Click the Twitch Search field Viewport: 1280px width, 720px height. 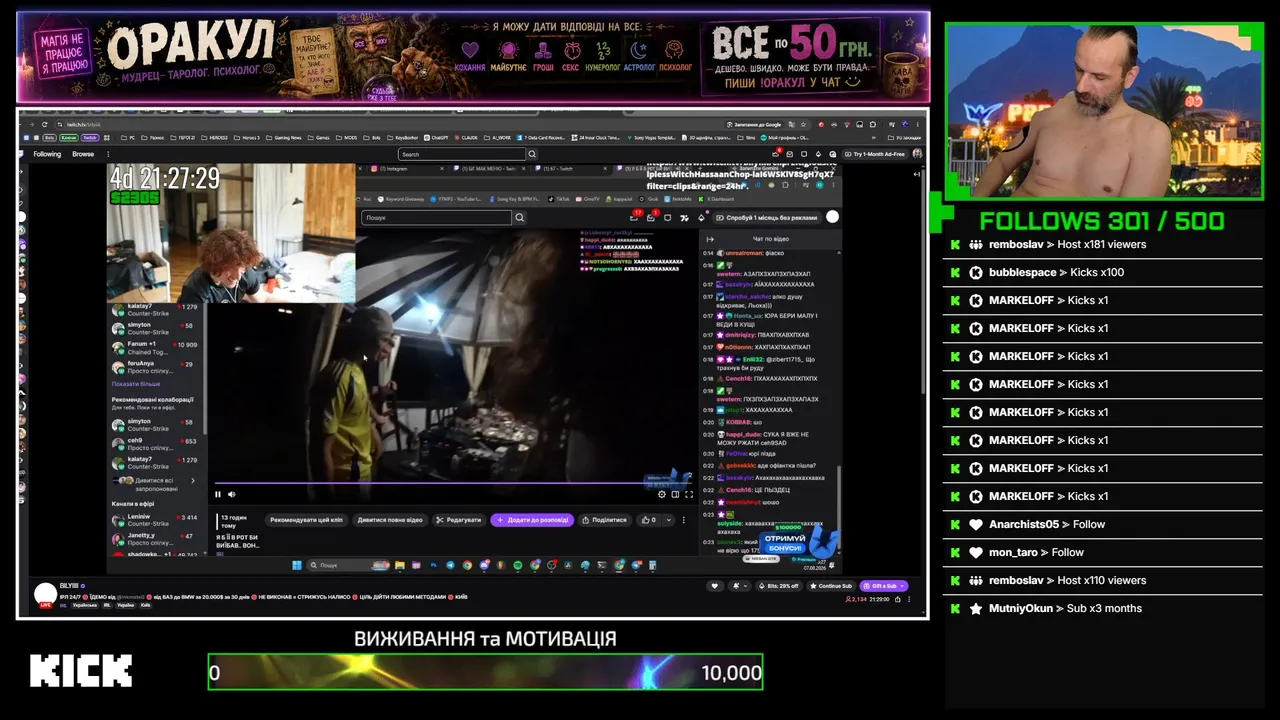tap(461, 154)
